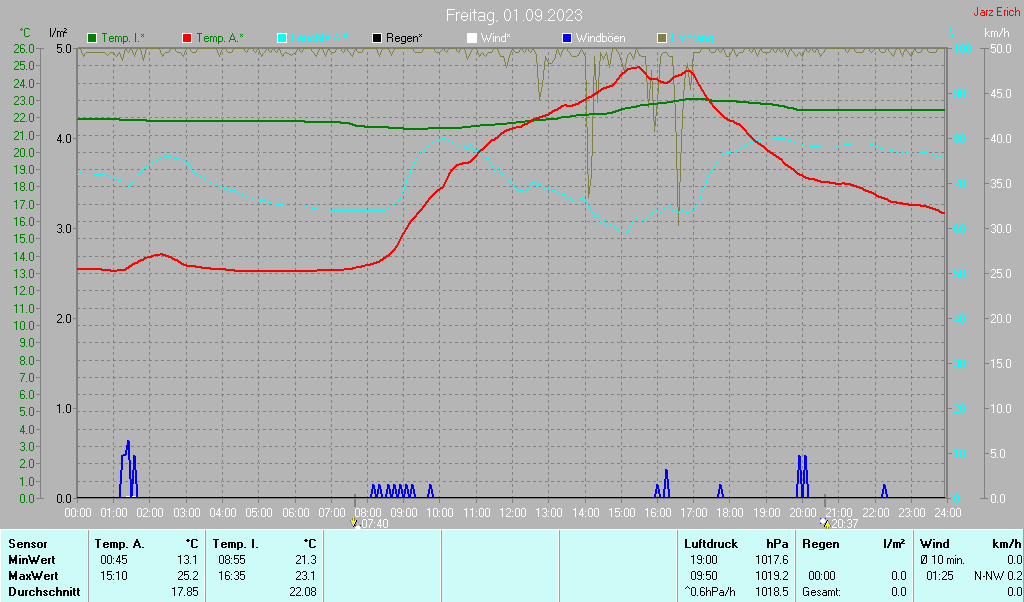The width and height of the screenshot is (1024, 602).
Task: Click the sunset marker at 20:37
Action: click(824, 522)
